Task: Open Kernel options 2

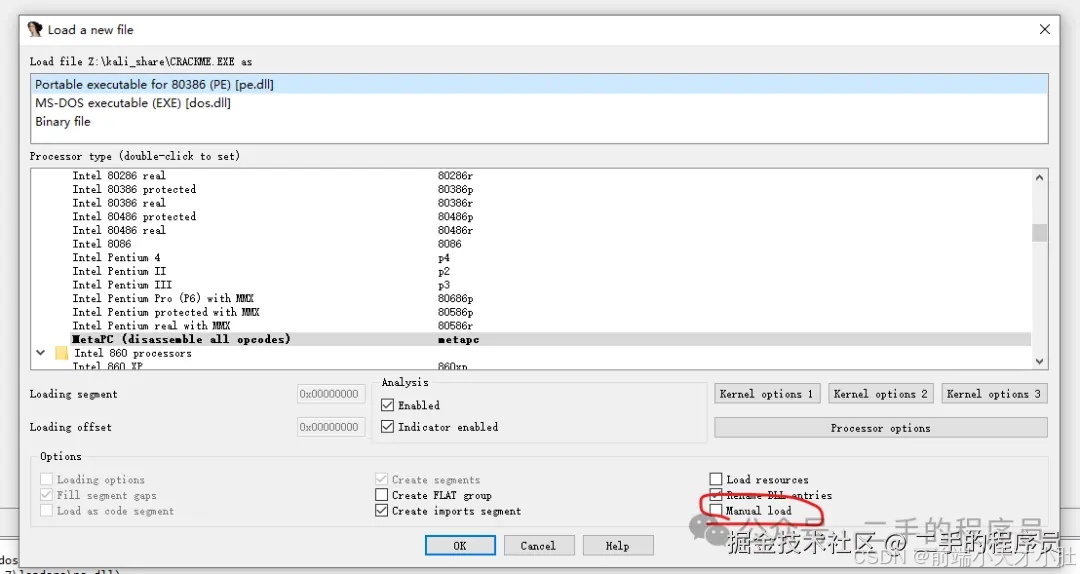Action: pyautogui.click(x=880, y=394)
